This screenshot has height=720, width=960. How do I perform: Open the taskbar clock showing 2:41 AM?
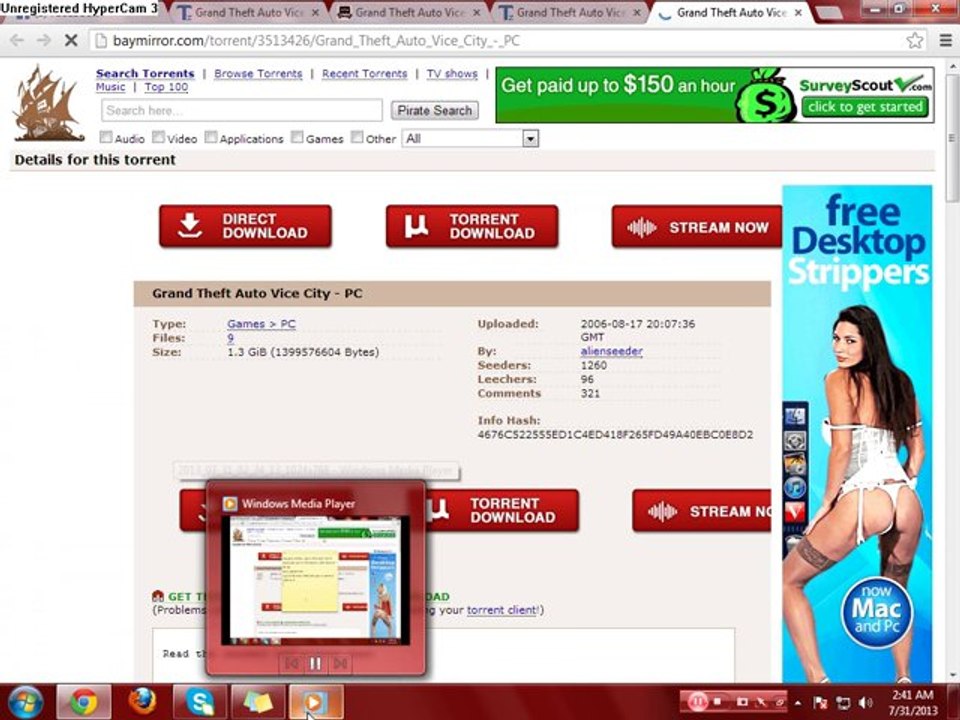tap(912, 702)
